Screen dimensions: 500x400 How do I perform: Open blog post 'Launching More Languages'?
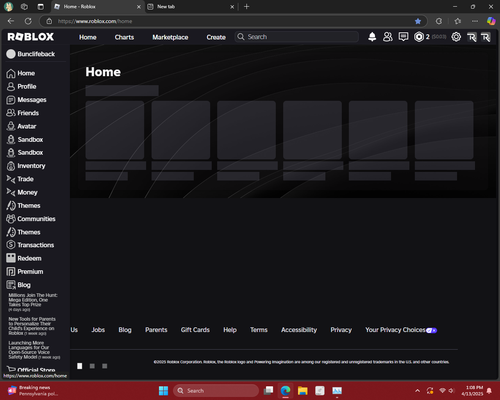point(34,350)
